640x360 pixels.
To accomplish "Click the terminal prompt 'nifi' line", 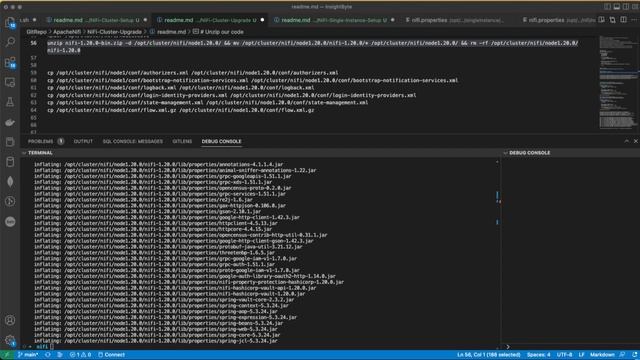I will coord(41,347).
